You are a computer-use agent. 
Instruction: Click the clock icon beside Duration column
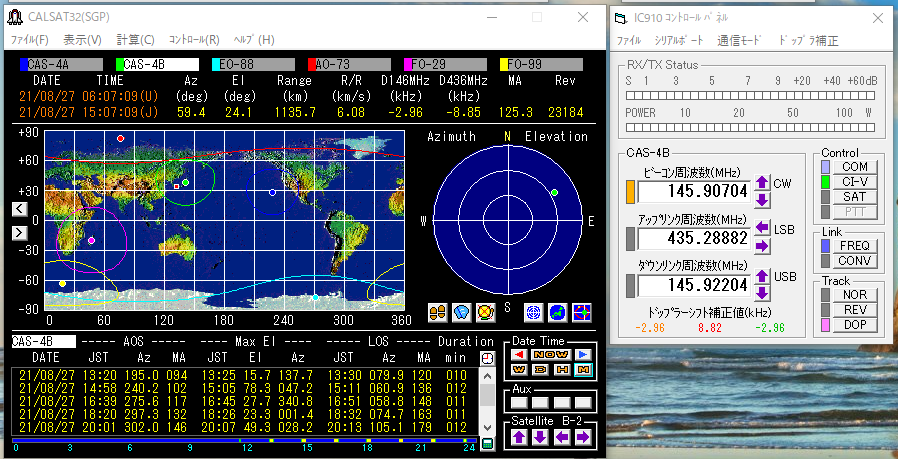(x=487, y=358)
